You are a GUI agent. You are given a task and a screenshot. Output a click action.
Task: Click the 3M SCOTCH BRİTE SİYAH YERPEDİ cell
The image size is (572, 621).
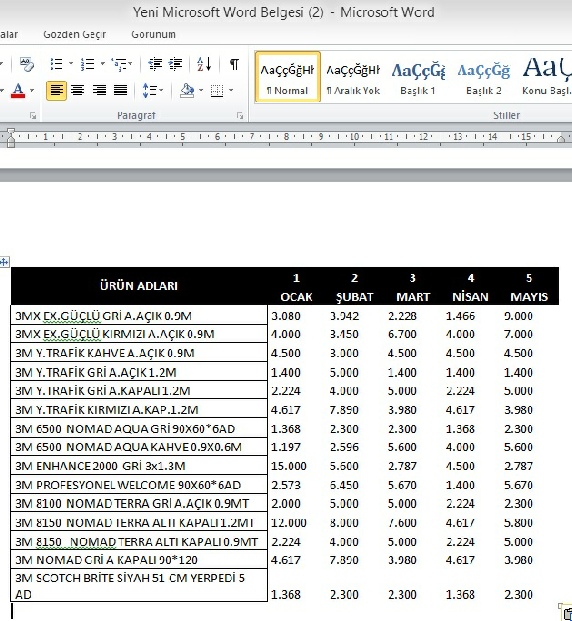point(139,585)
